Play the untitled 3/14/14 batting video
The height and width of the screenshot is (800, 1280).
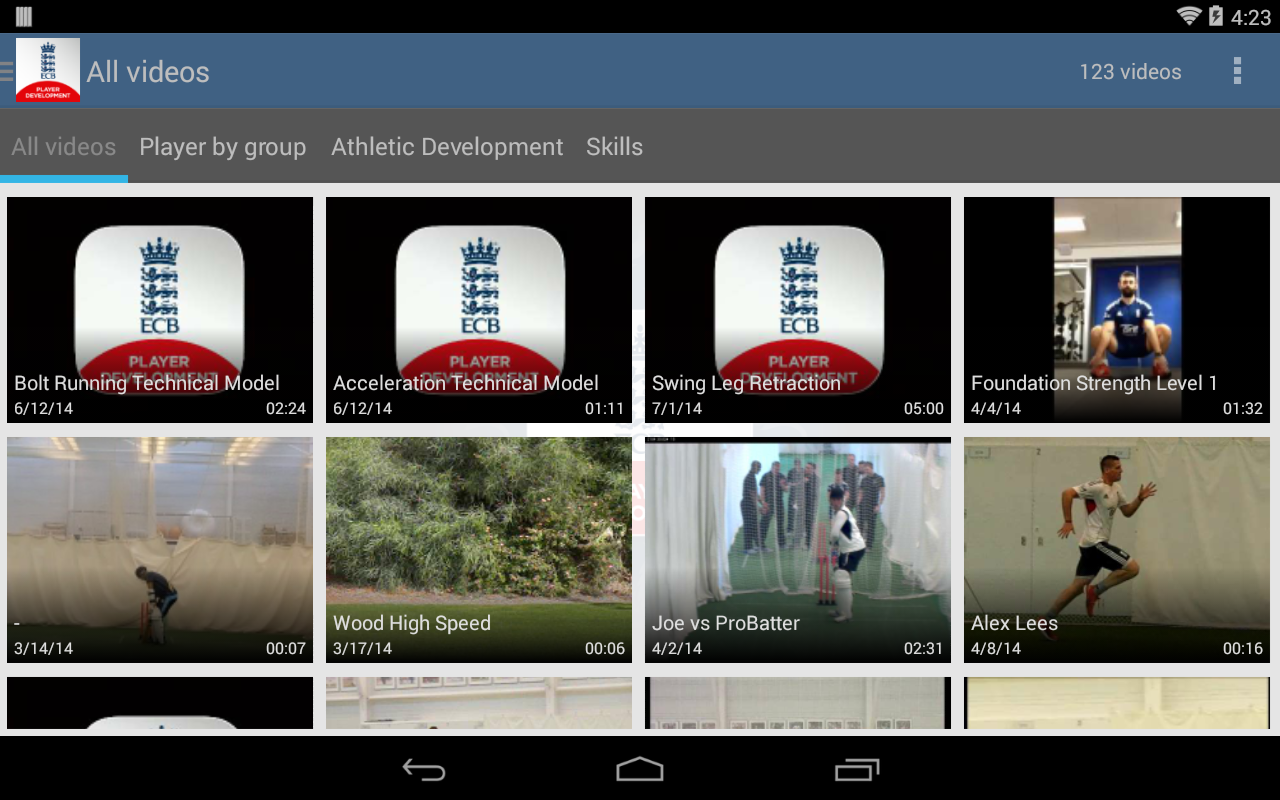(160, 550)
